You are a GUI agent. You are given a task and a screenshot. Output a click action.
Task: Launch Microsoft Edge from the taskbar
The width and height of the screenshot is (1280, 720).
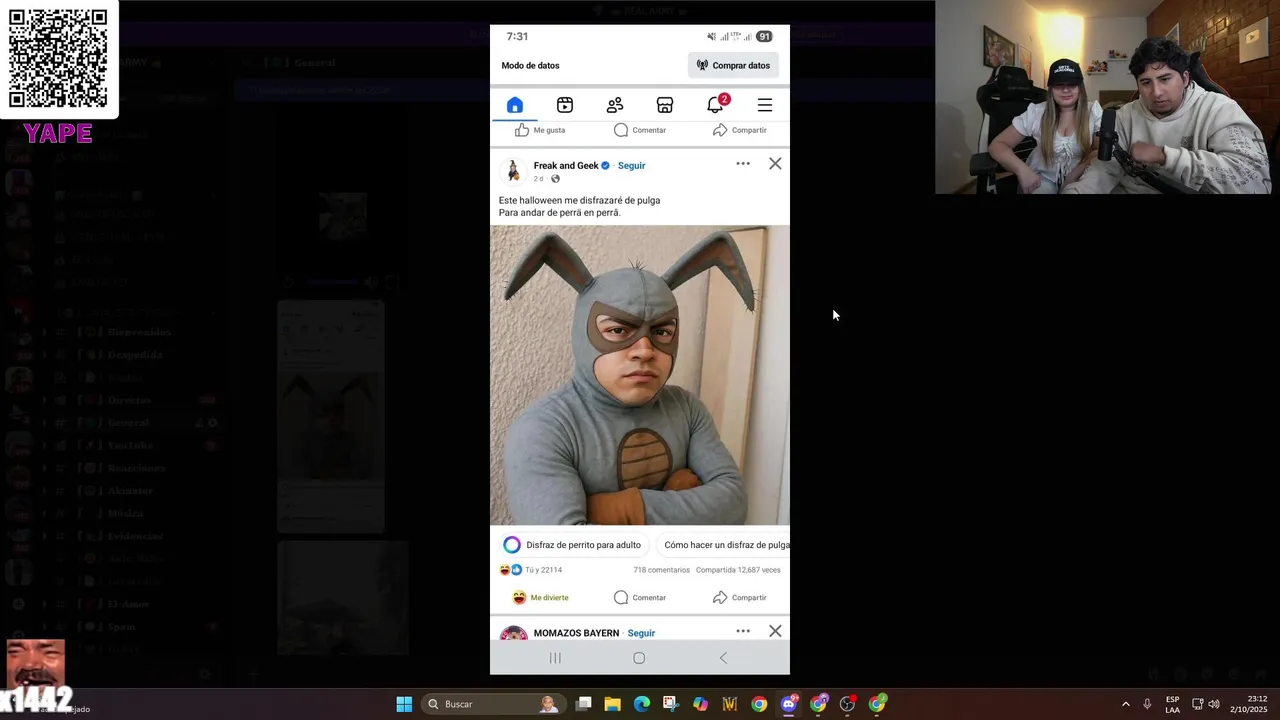coord(642,704)
